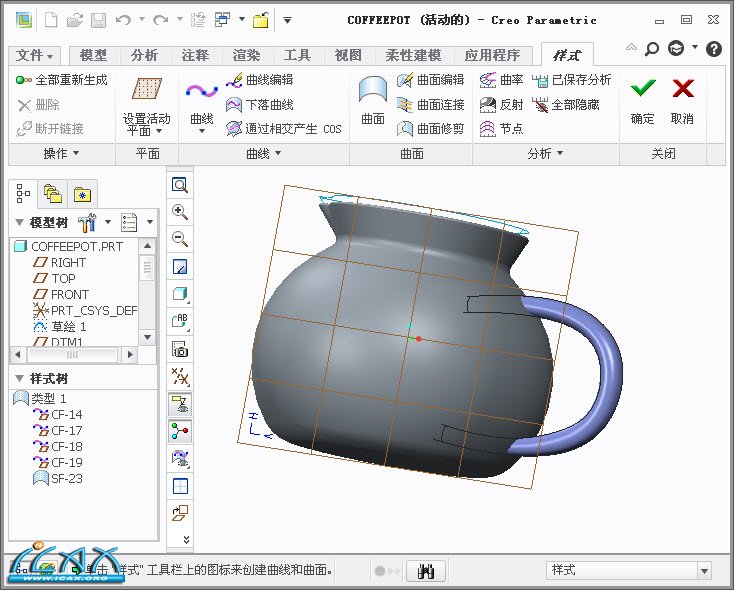Screen dimensions: 734x590
Task: Toggle the datum display filter icon
Action: click(x=180, y=376)
